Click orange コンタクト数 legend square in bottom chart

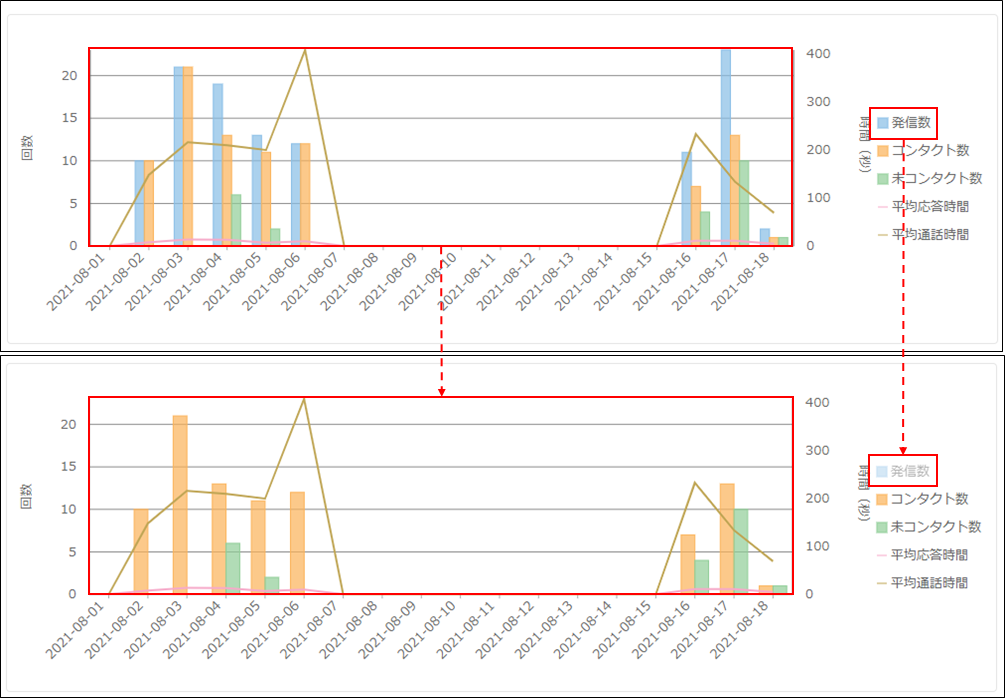pos(883,499)
